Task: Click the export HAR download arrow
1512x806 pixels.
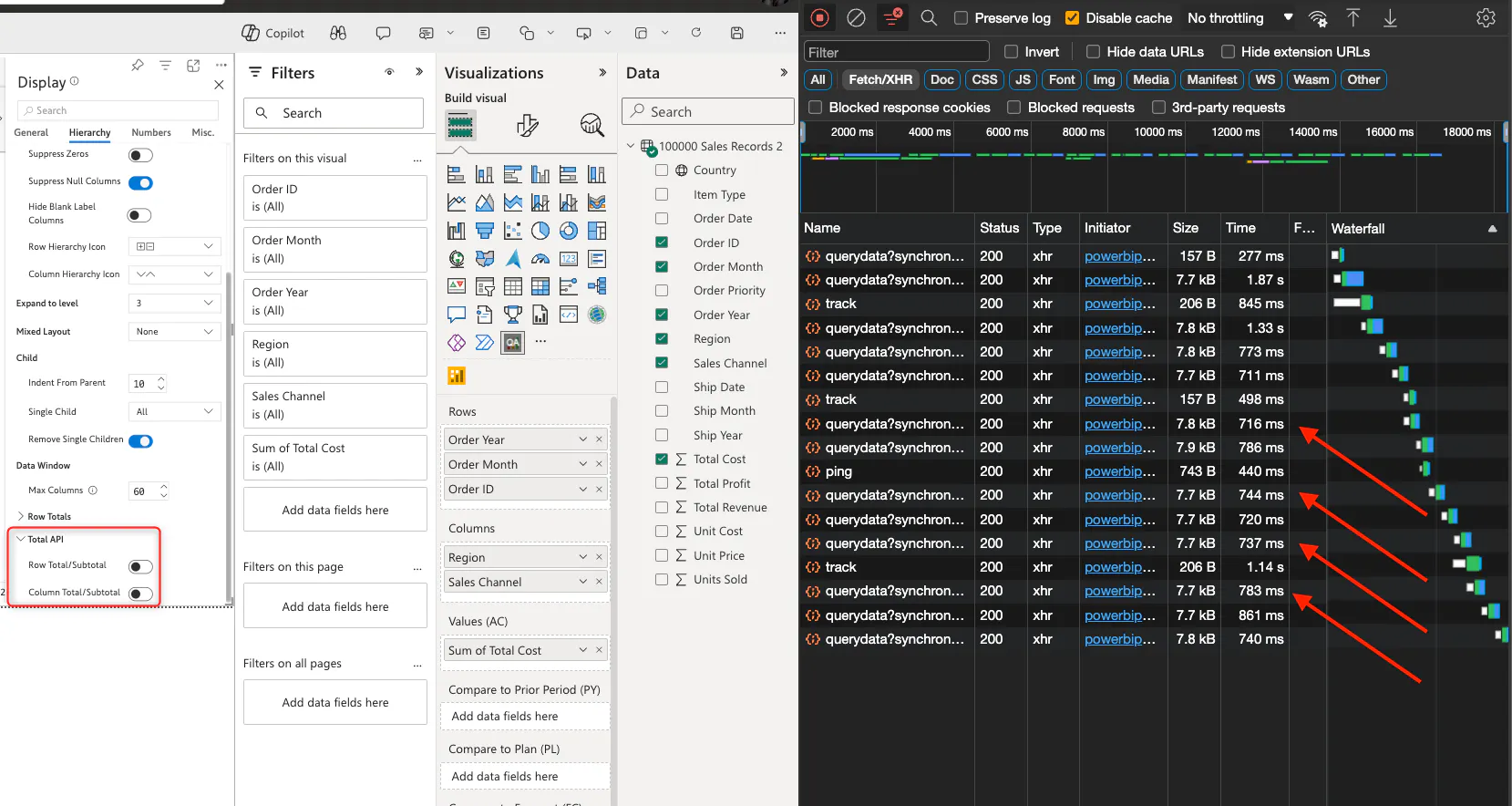Action: pyautogui.click(x=1390, y=17)
